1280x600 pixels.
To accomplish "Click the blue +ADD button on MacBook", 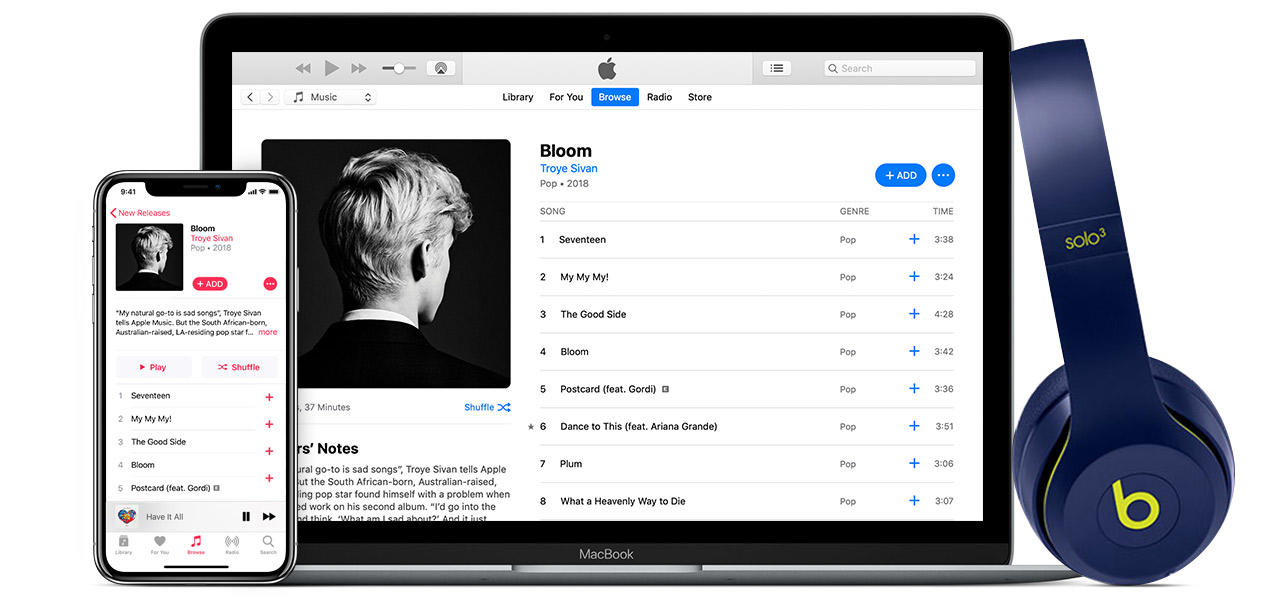I will click(x=901, y=175).
